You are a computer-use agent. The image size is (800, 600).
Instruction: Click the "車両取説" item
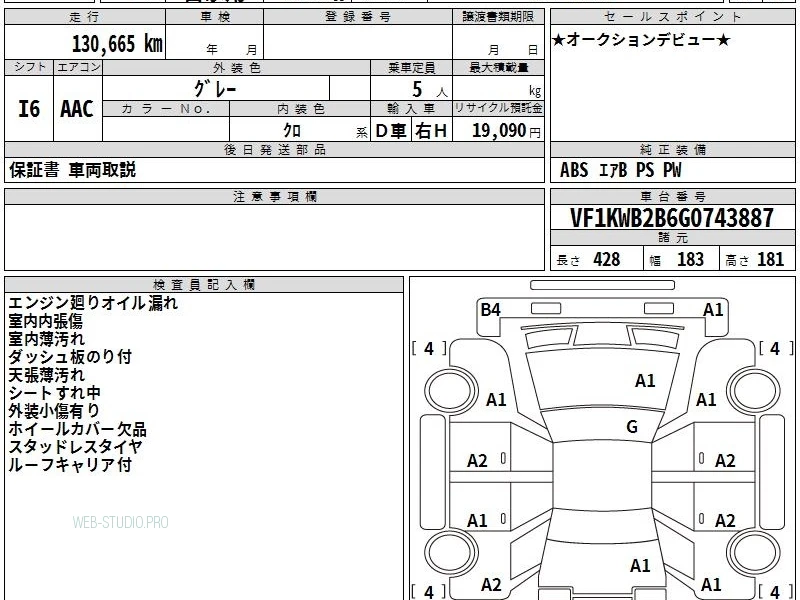pos(102,170)
